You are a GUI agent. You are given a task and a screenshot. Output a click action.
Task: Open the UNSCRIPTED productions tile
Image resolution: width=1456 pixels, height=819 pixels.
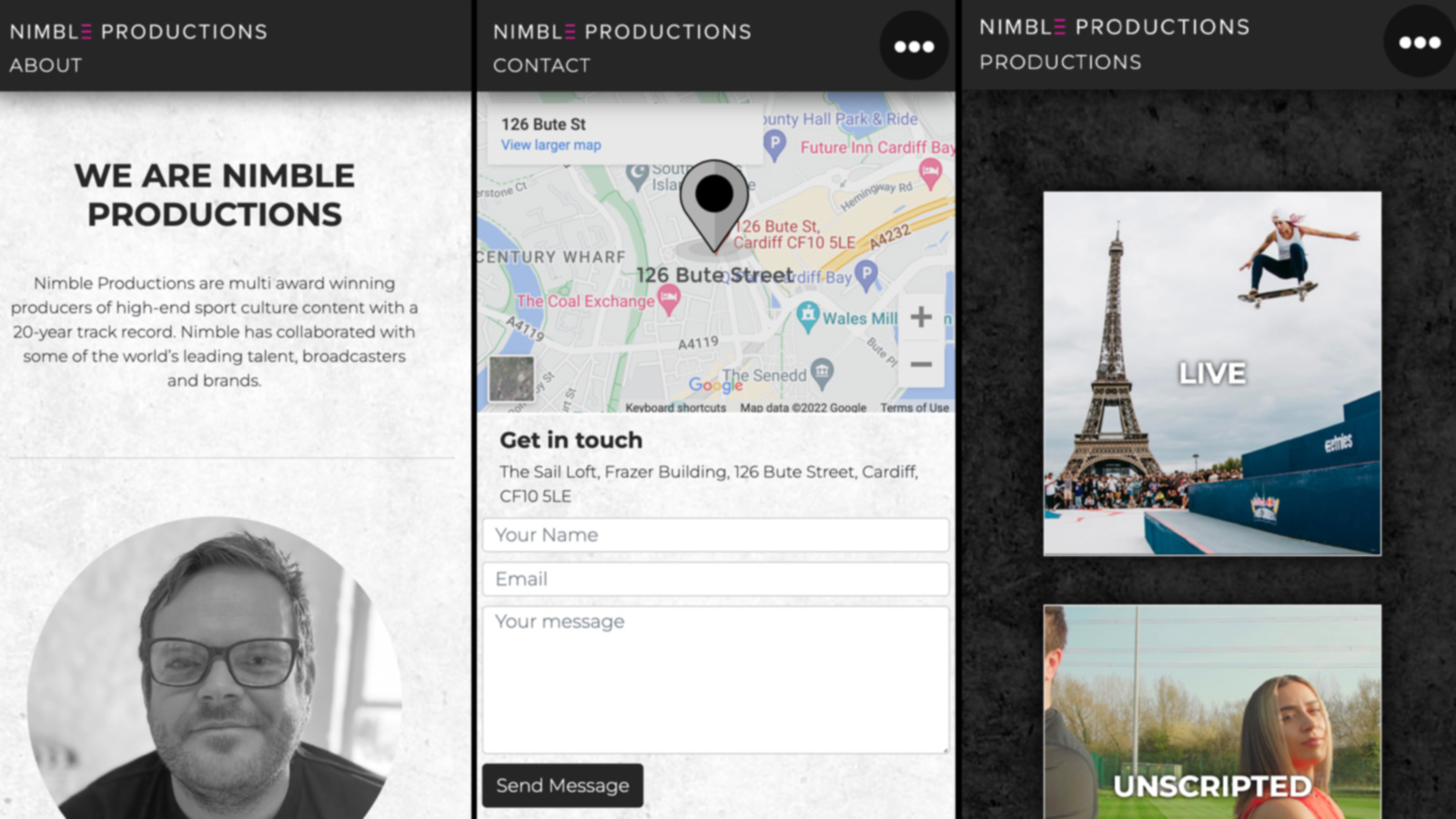(1211, 712)
